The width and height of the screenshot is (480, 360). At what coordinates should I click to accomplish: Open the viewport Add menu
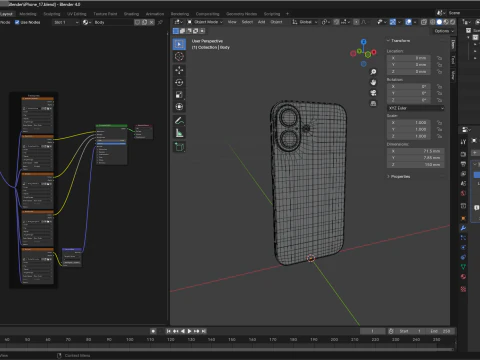coord(262,22)
